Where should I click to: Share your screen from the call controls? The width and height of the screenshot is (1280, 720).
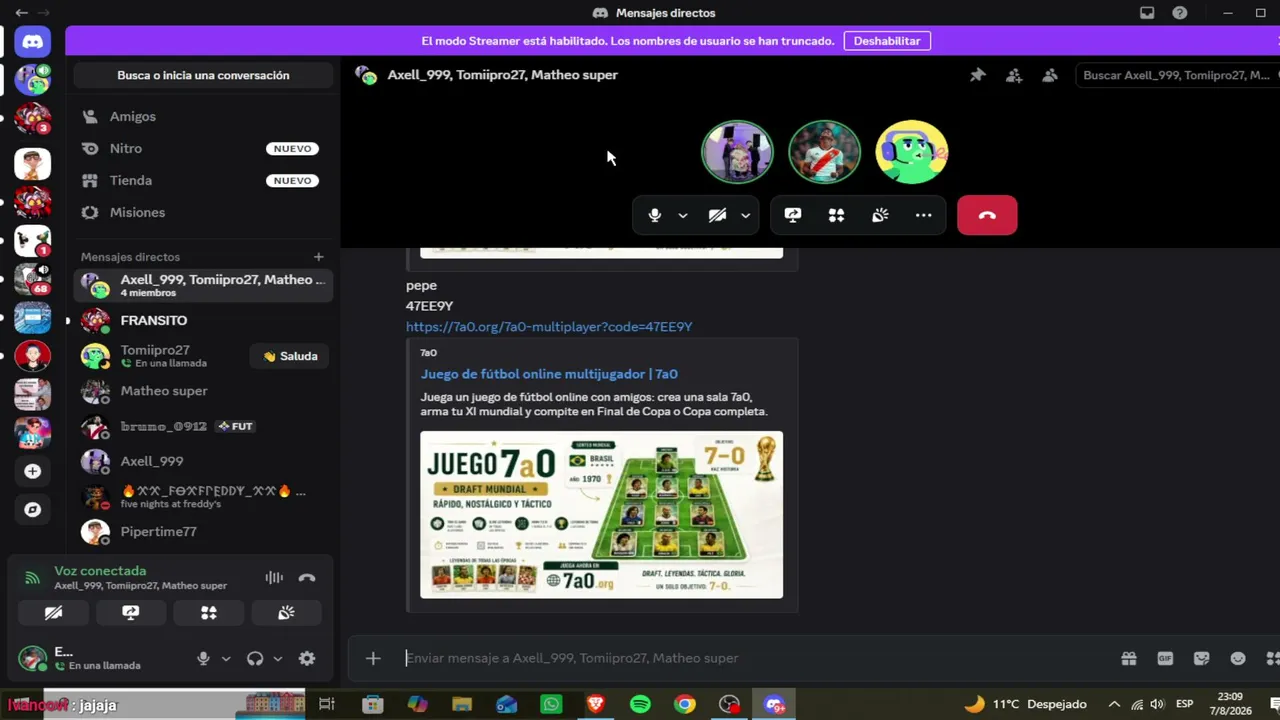pyautogui.click(x=793, y=215)
